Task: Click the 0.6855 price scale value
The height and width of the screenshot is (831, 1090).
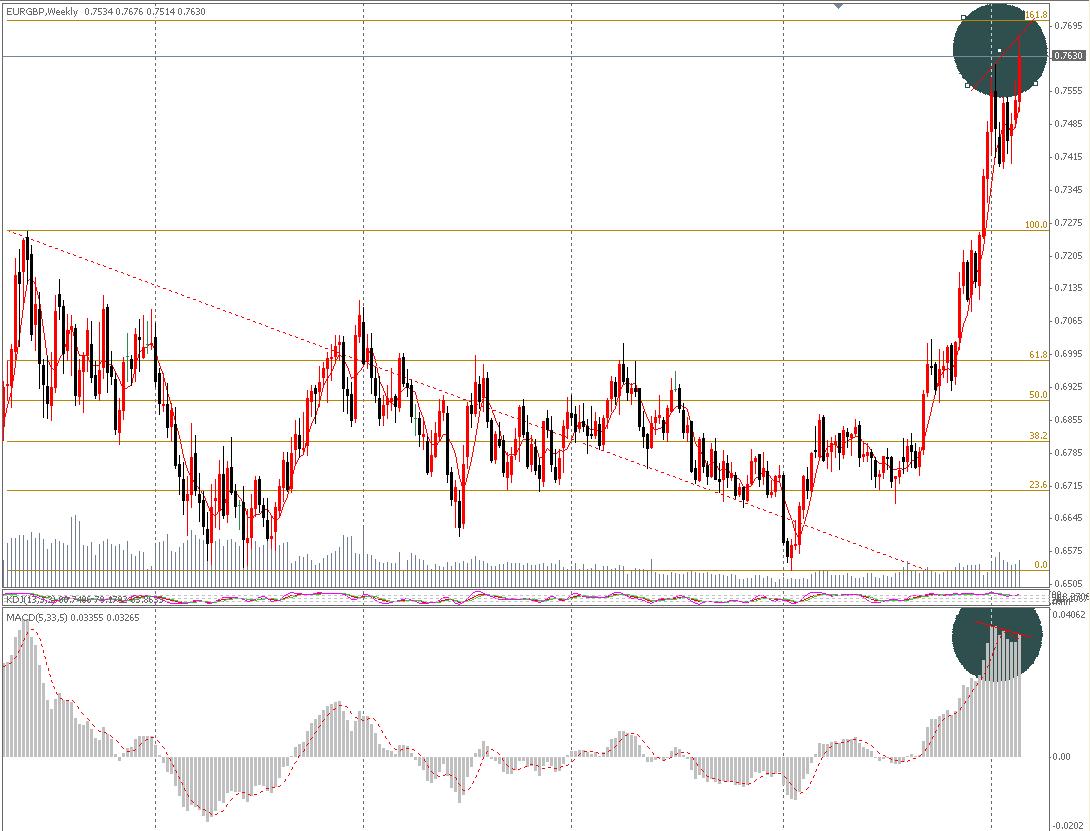Action: 1068,420
